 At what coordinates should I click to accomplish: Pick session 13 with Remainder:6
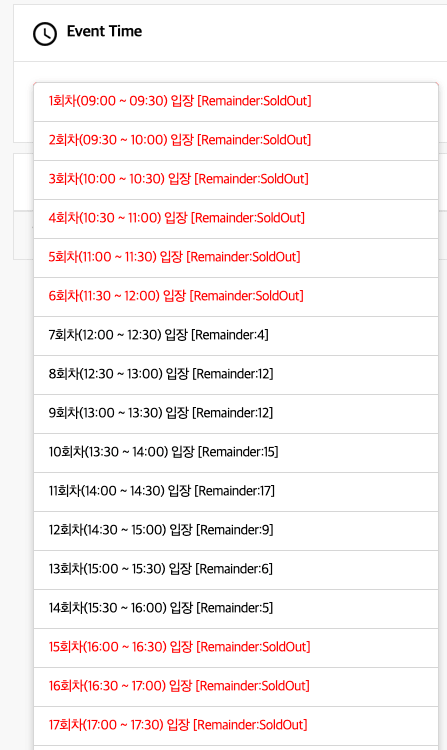pos(236,570)
